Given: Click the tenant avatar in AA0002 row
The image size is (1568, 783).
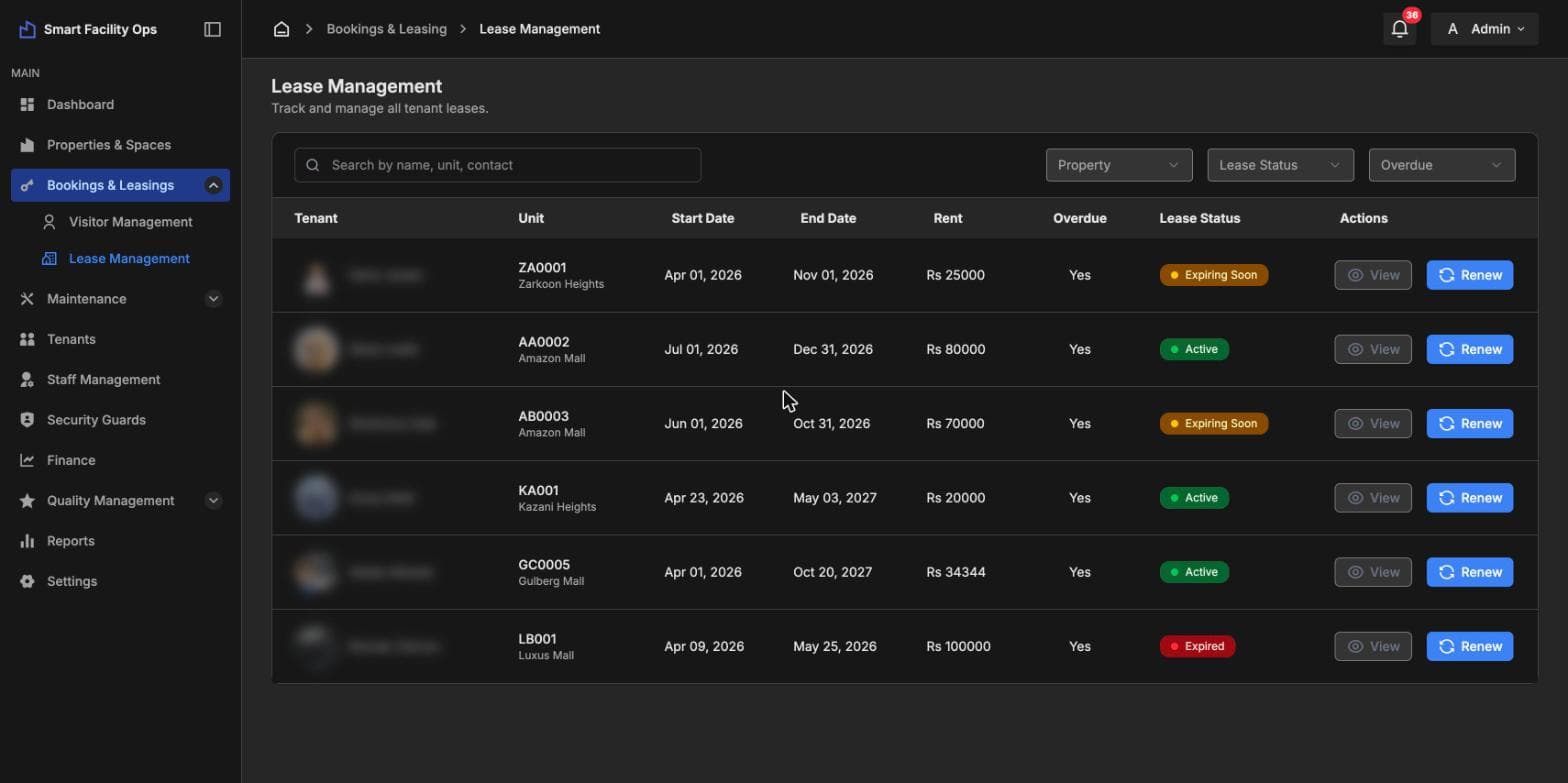Looking at the screenshot, I should 316,349.
